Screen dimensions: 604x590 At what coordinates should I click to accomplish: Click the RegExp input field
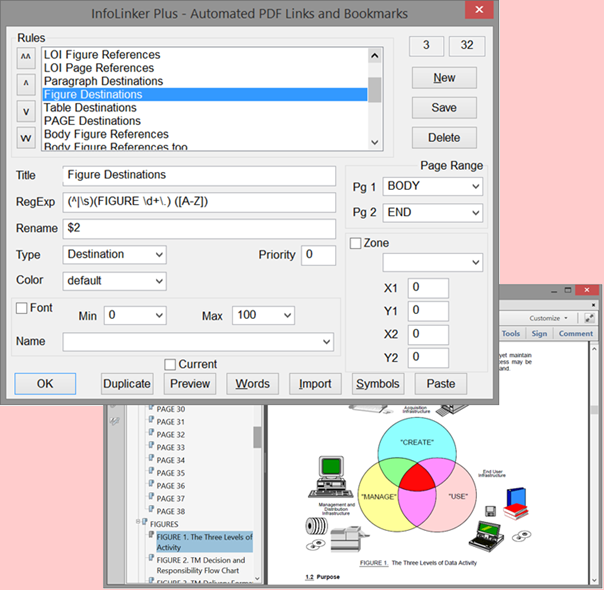click(x=199, y=202)
